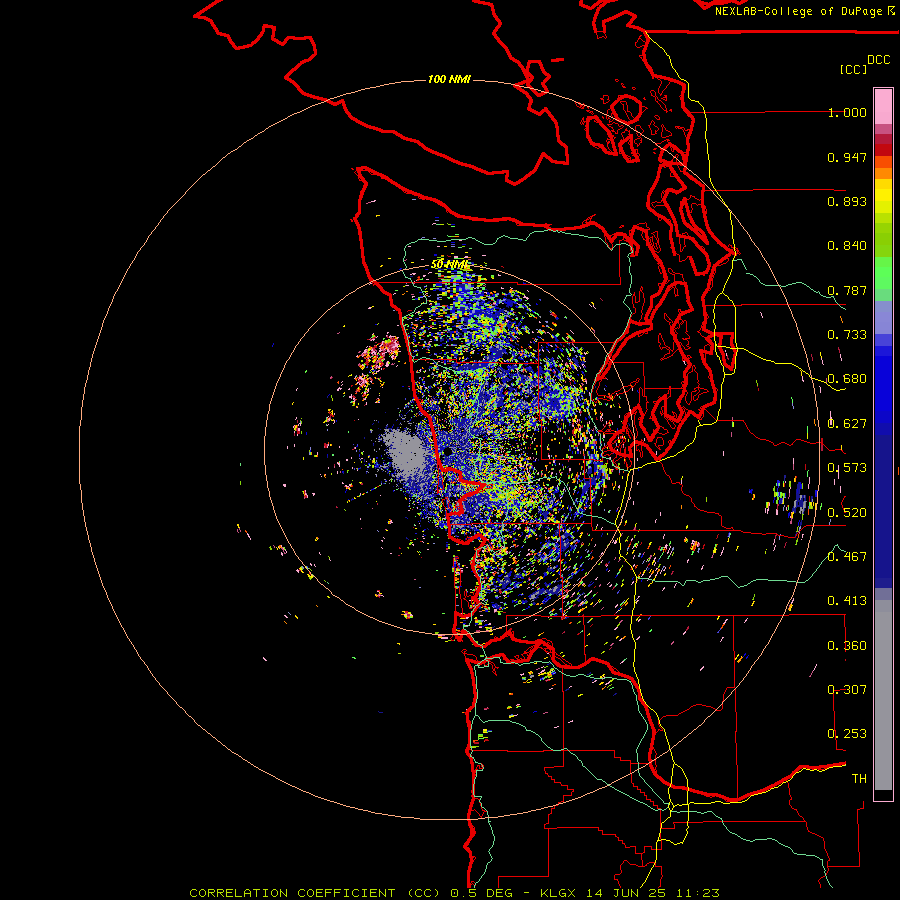Select the 0.947 scale value
900x900 pixels.
click(x=847, y=157)
